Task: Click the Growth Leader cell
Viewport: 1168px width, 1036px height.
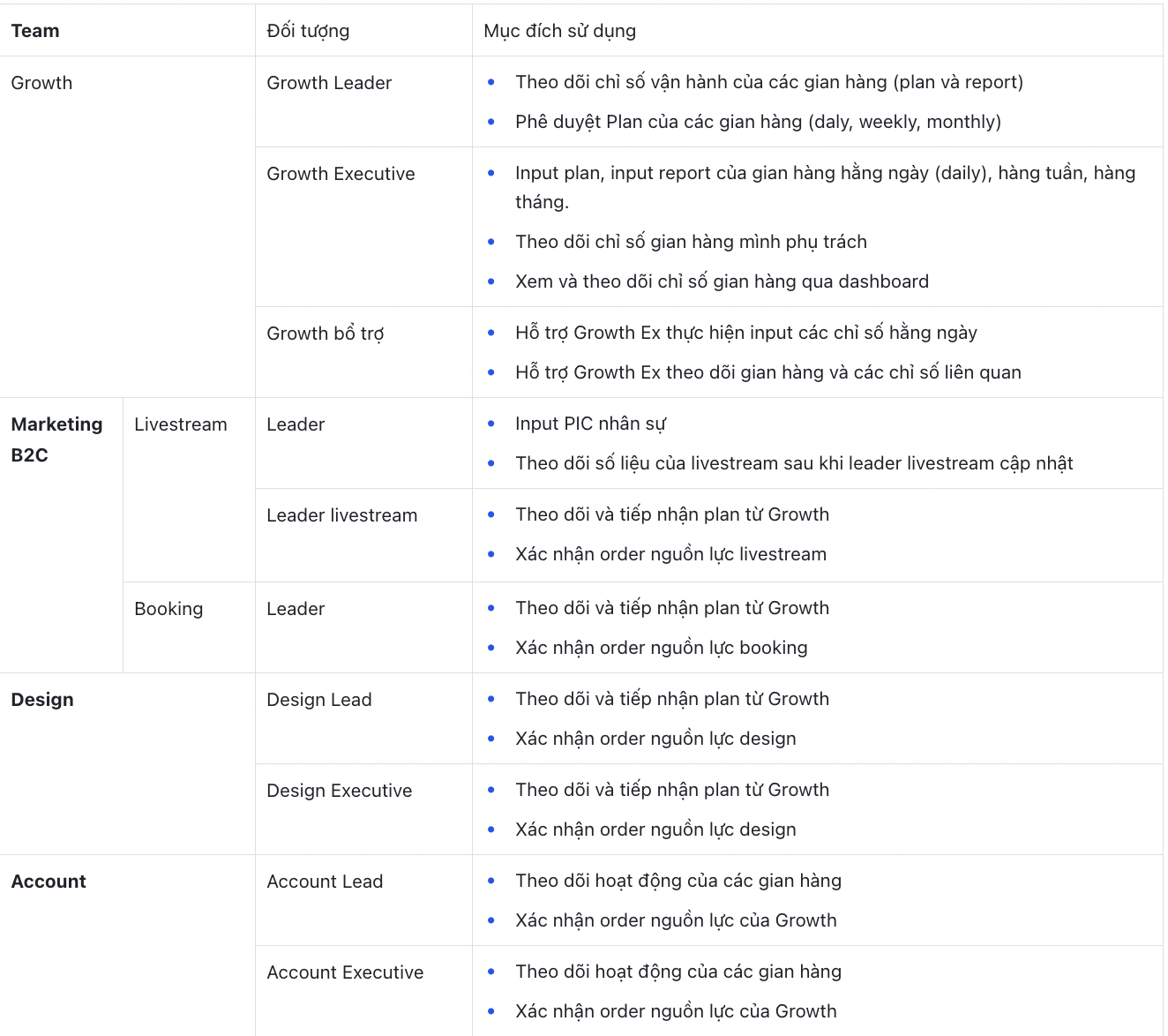Action: coord(329,83)
